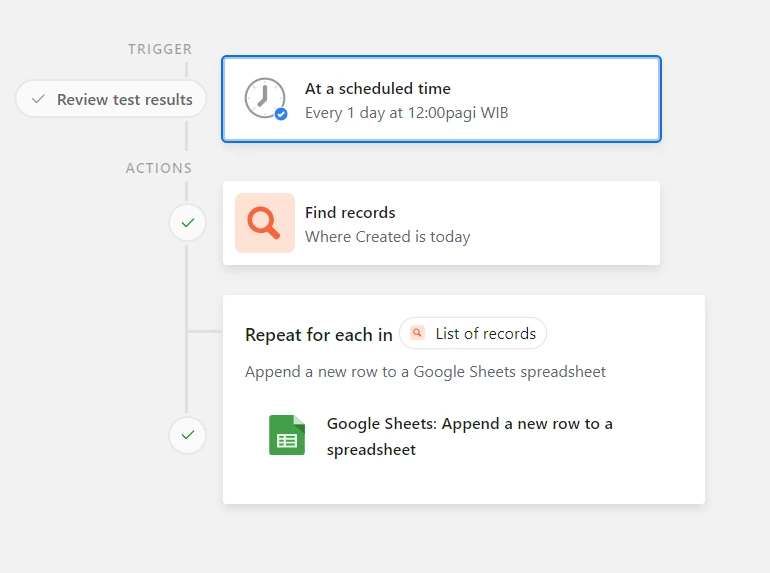Select the At a scheduled time trigger card
Image resolution: width=770 pixels, height=573 pixels.
click(x=441, y=99)
